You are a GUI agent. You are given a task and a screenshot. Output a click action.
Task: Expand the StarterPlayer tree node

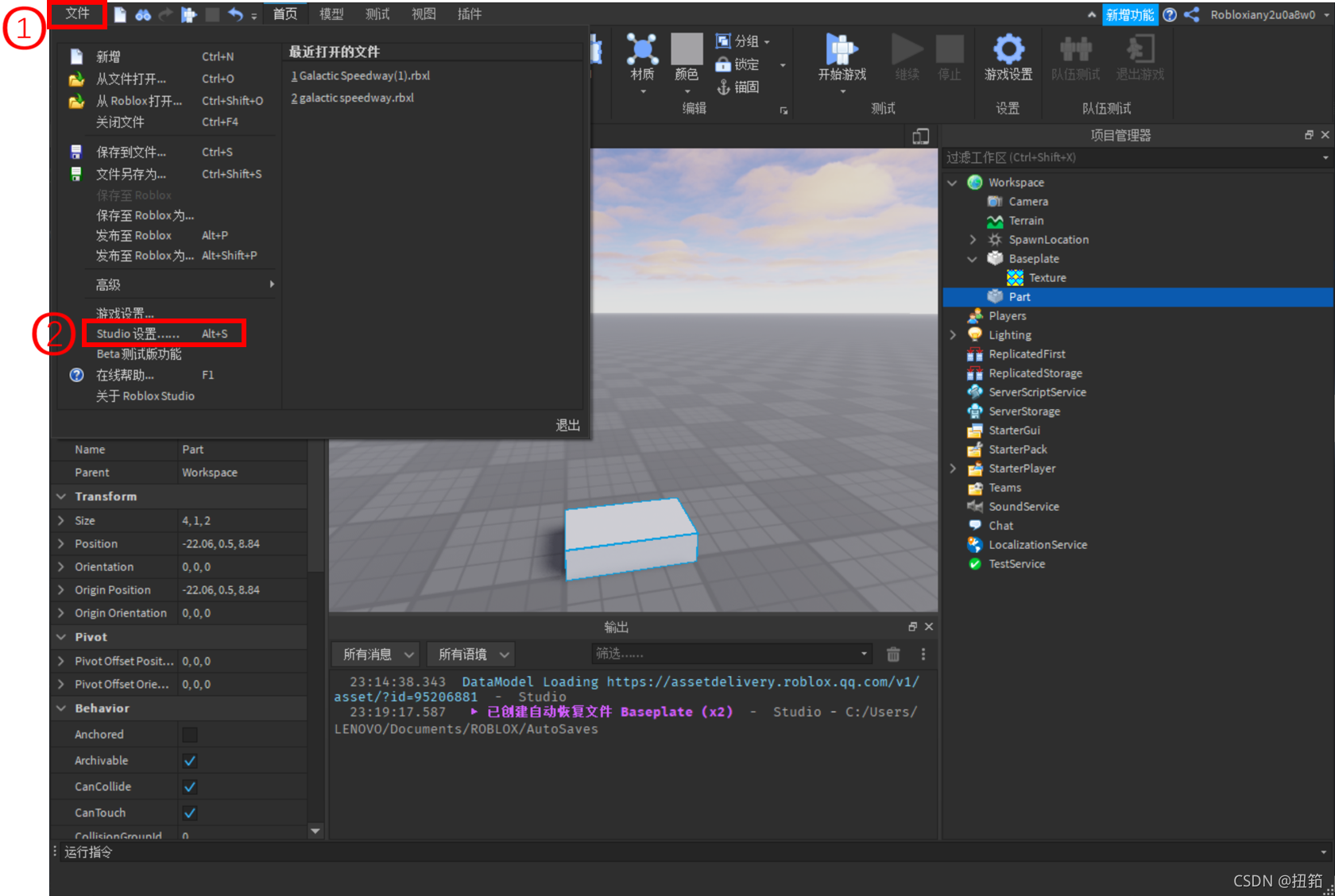(x=953, y=469)
